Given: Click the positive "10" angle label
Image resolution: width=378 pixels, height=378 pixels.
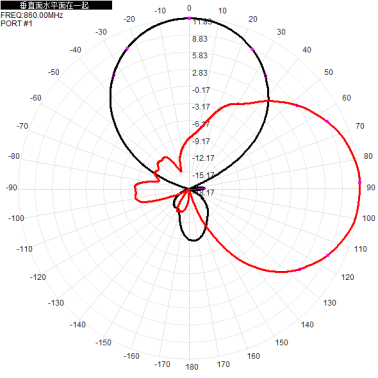Looking at the screenshot, I should click(x=222, y=11).
